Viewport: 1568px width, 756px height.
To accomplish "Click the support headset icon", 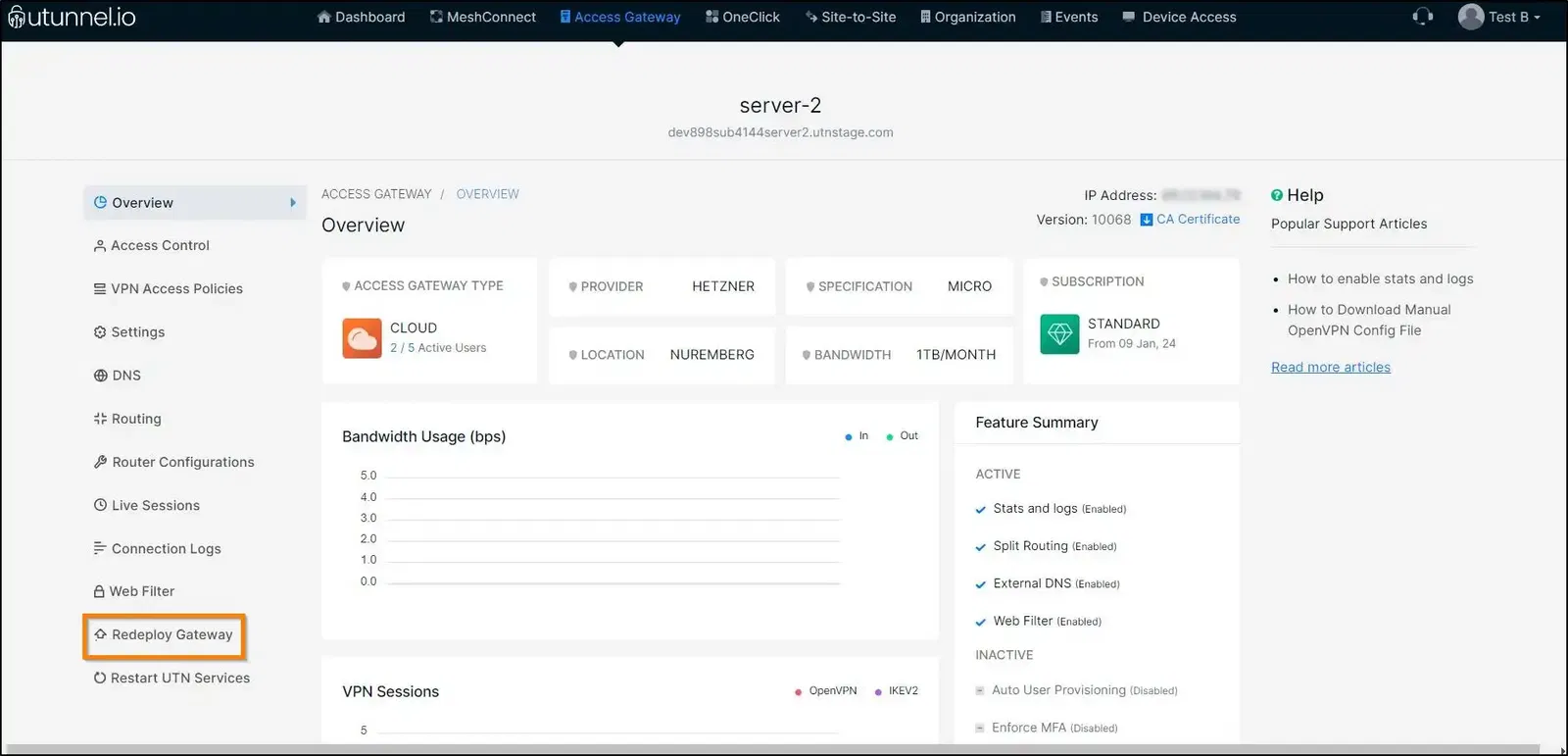I will [1423, 17].
